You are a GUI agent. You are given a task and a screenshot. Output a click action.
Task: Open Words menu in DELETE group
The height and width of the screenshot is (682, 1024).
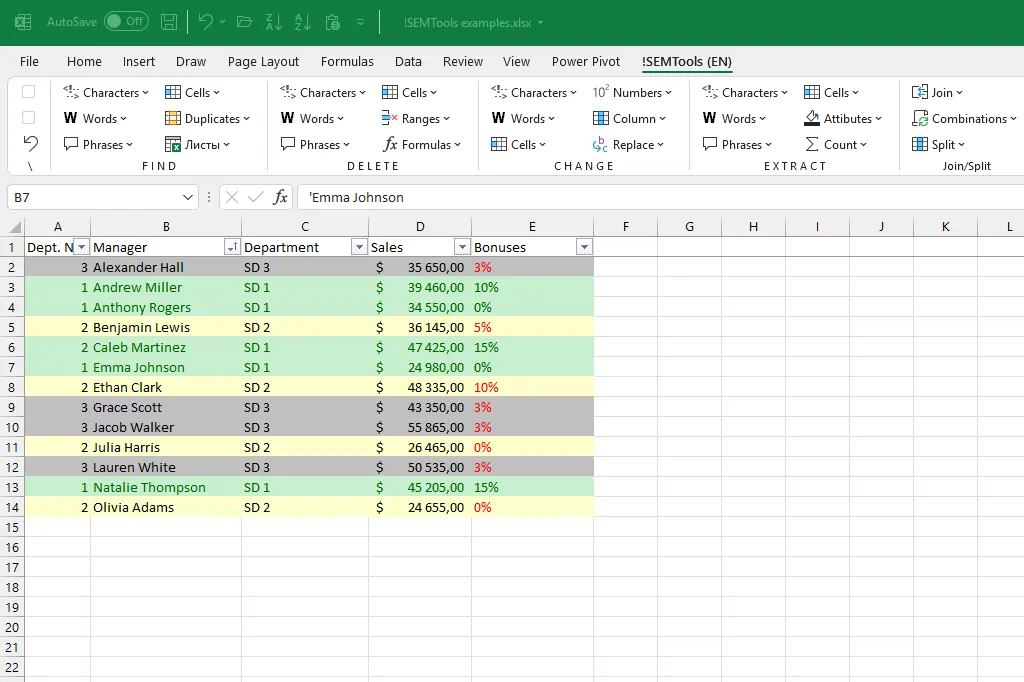pyautogui.click(x=312, y=118)
